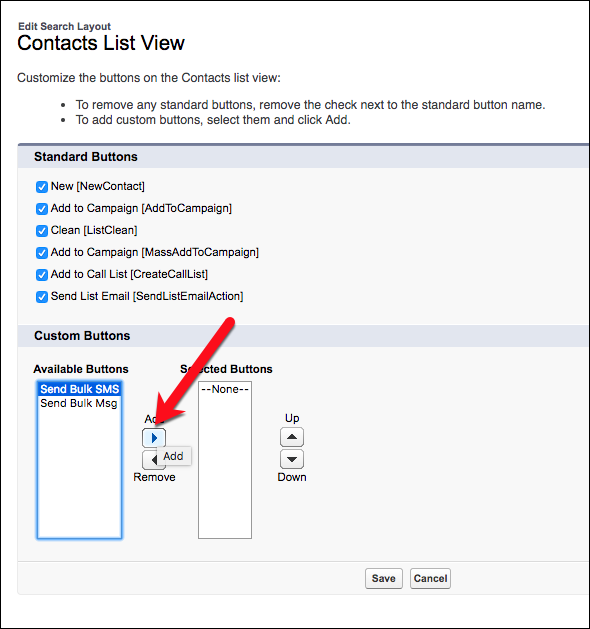Click empty area of Available Buttons listbox
590x629 pixels.
click(x=79, y=473)
